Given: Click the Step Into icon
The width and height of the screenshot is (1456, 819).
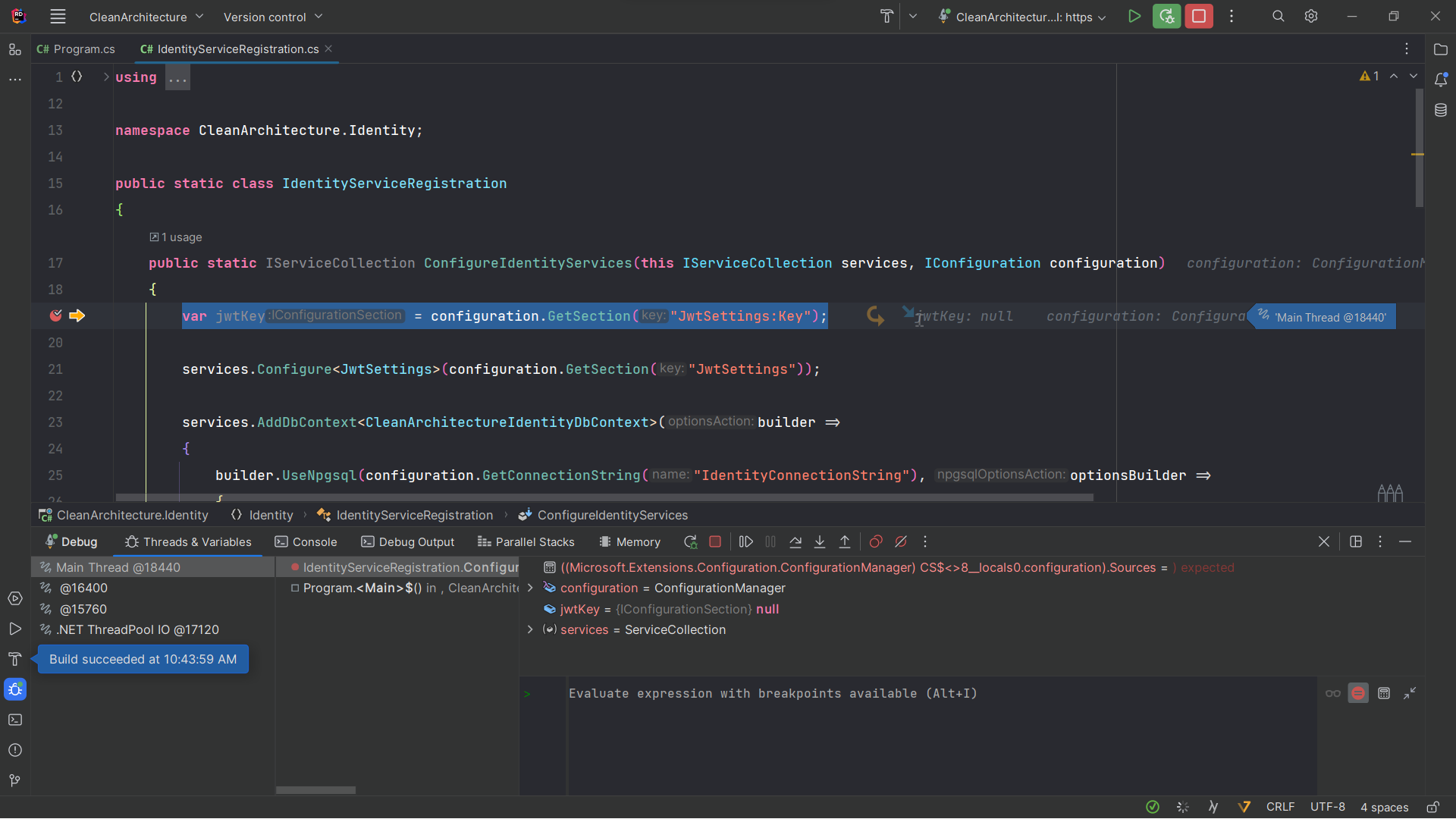Looking at the screenshot, I should tap(820, 542).
